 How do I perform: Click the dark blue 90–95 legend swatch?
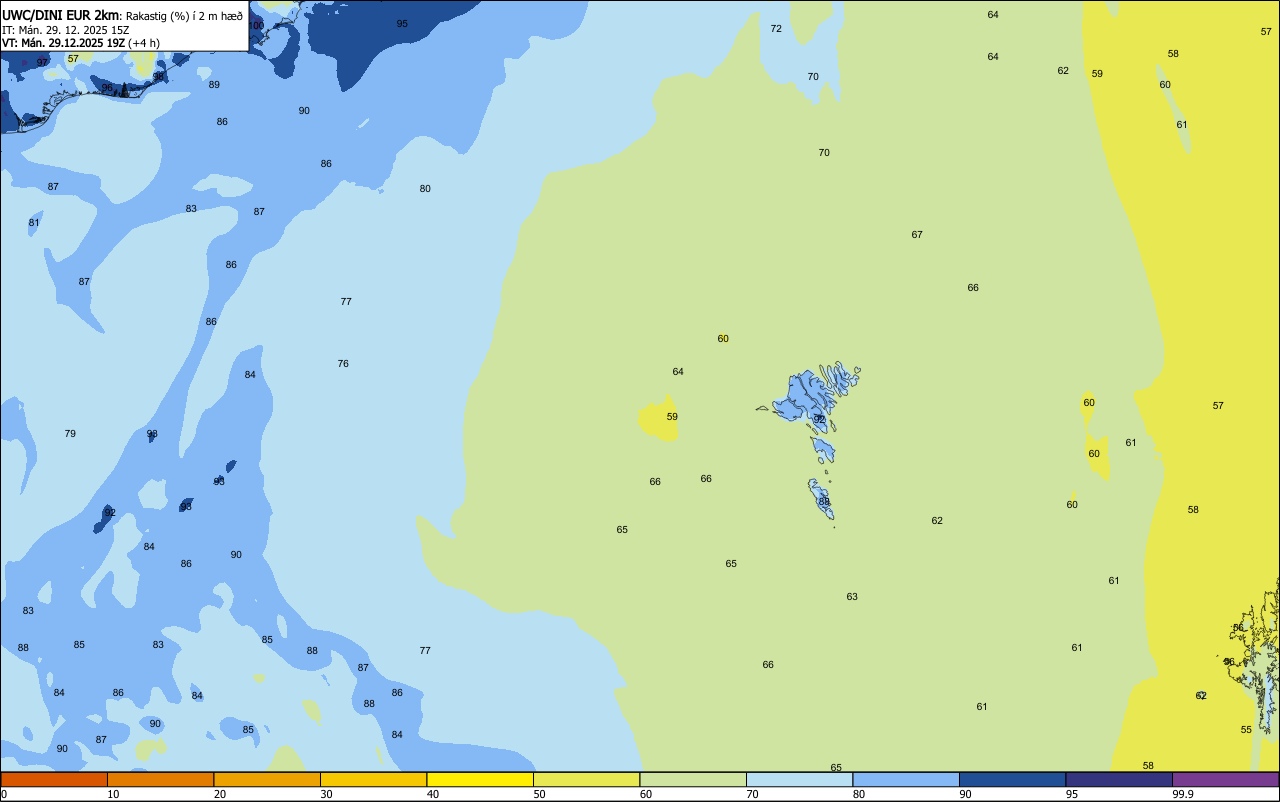[1012, 779]
